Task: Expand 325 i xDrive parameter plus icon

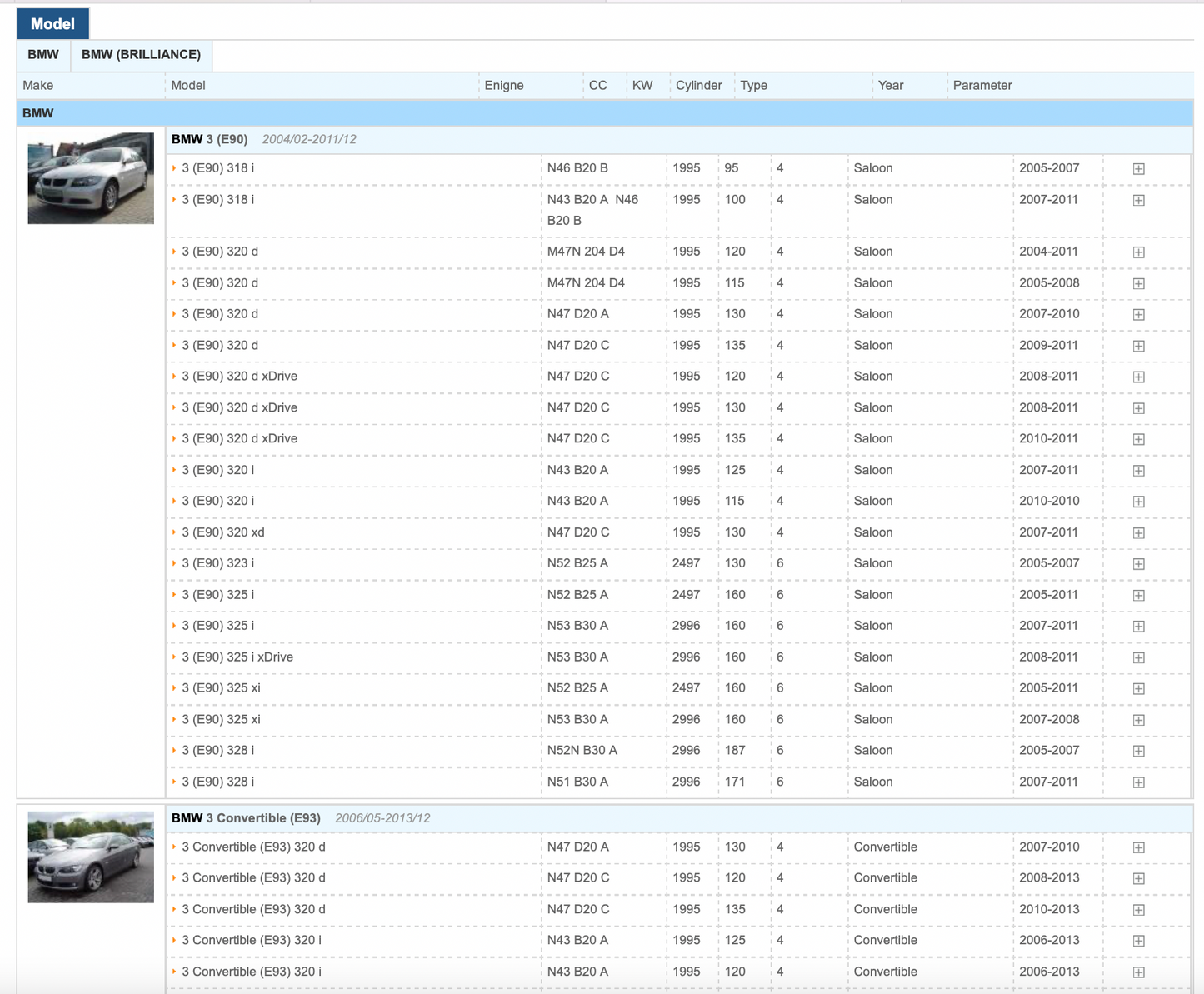Action: [1138, 657]
